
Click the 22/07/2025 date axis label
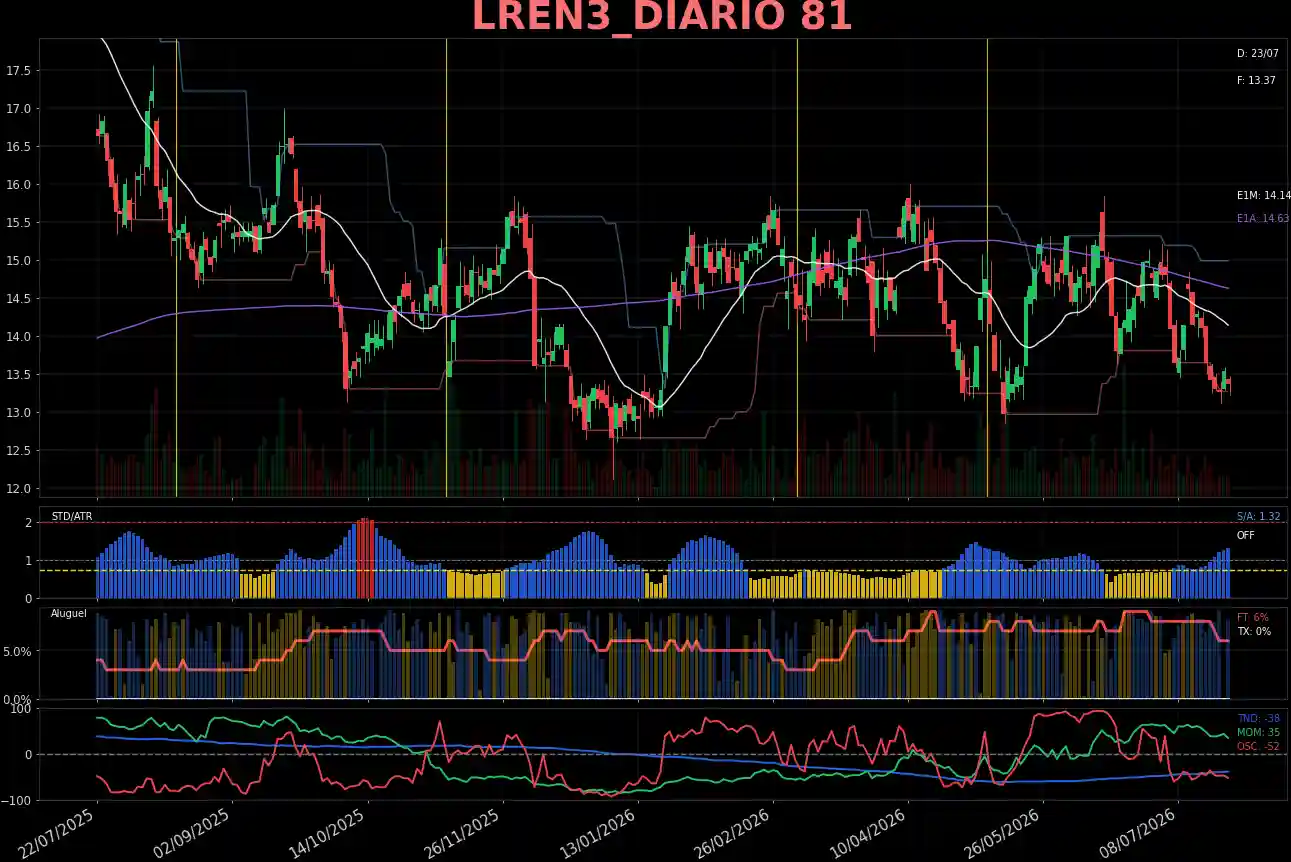coord(55,835)
